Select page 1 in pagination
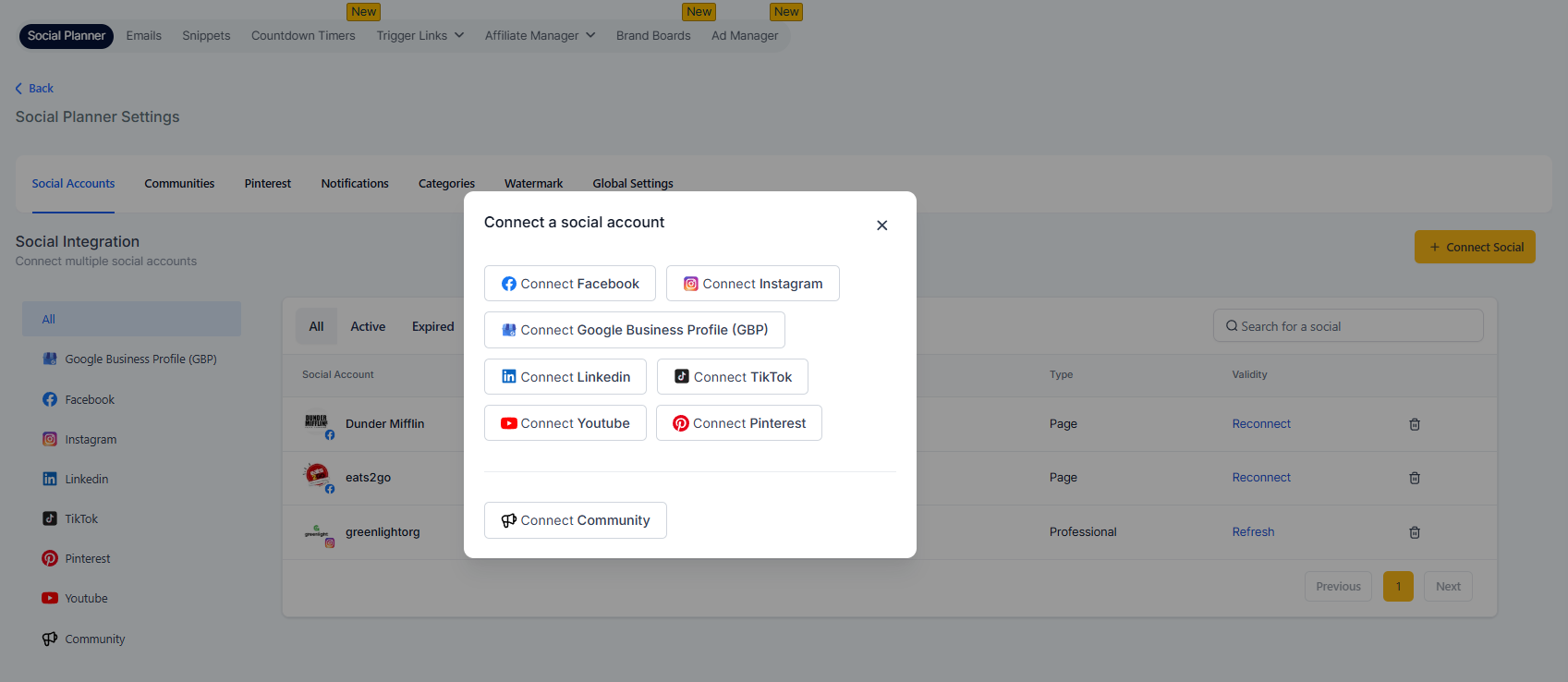 coord(1398,587)
